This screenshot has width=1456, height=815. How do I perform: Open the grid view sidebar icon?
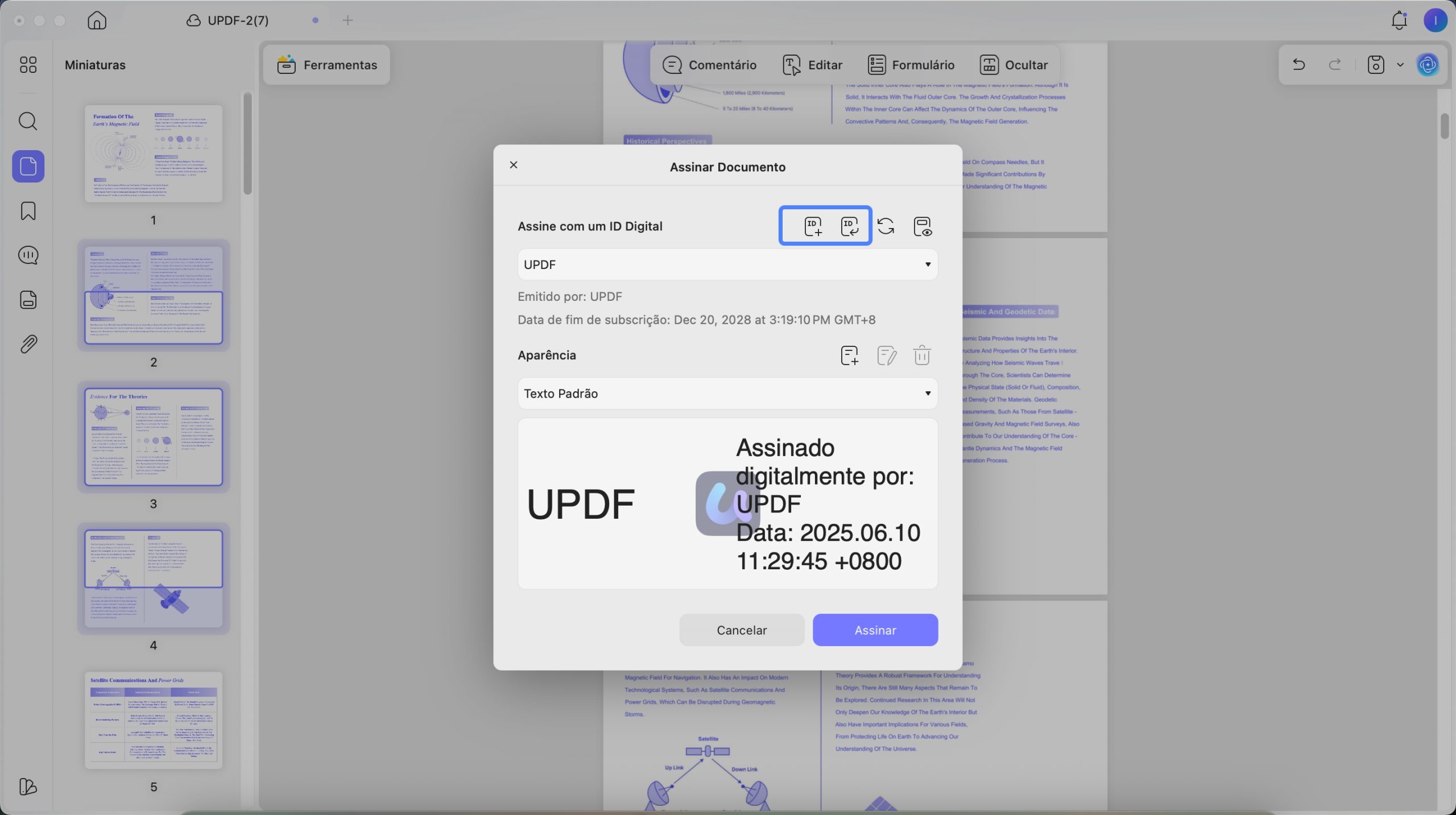28,65
